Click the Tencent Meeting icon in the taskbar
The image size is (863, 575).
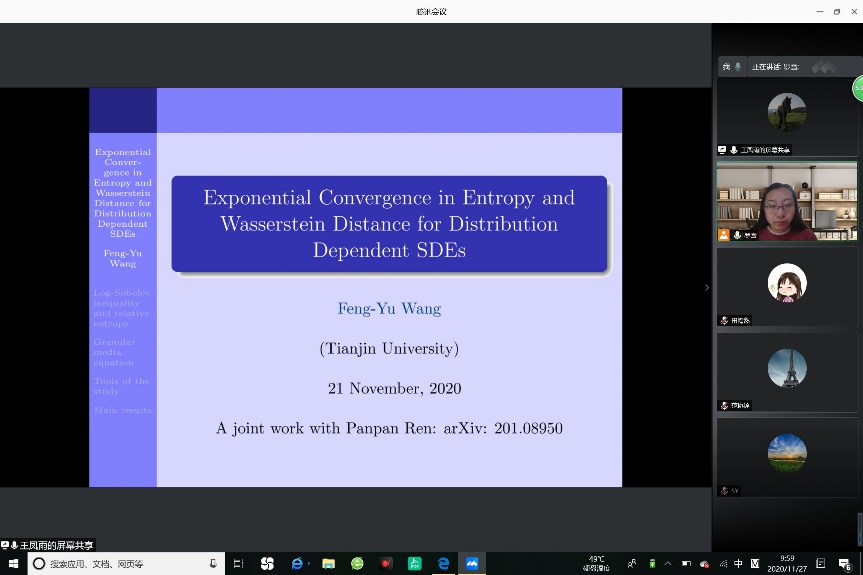coord(471,564)
